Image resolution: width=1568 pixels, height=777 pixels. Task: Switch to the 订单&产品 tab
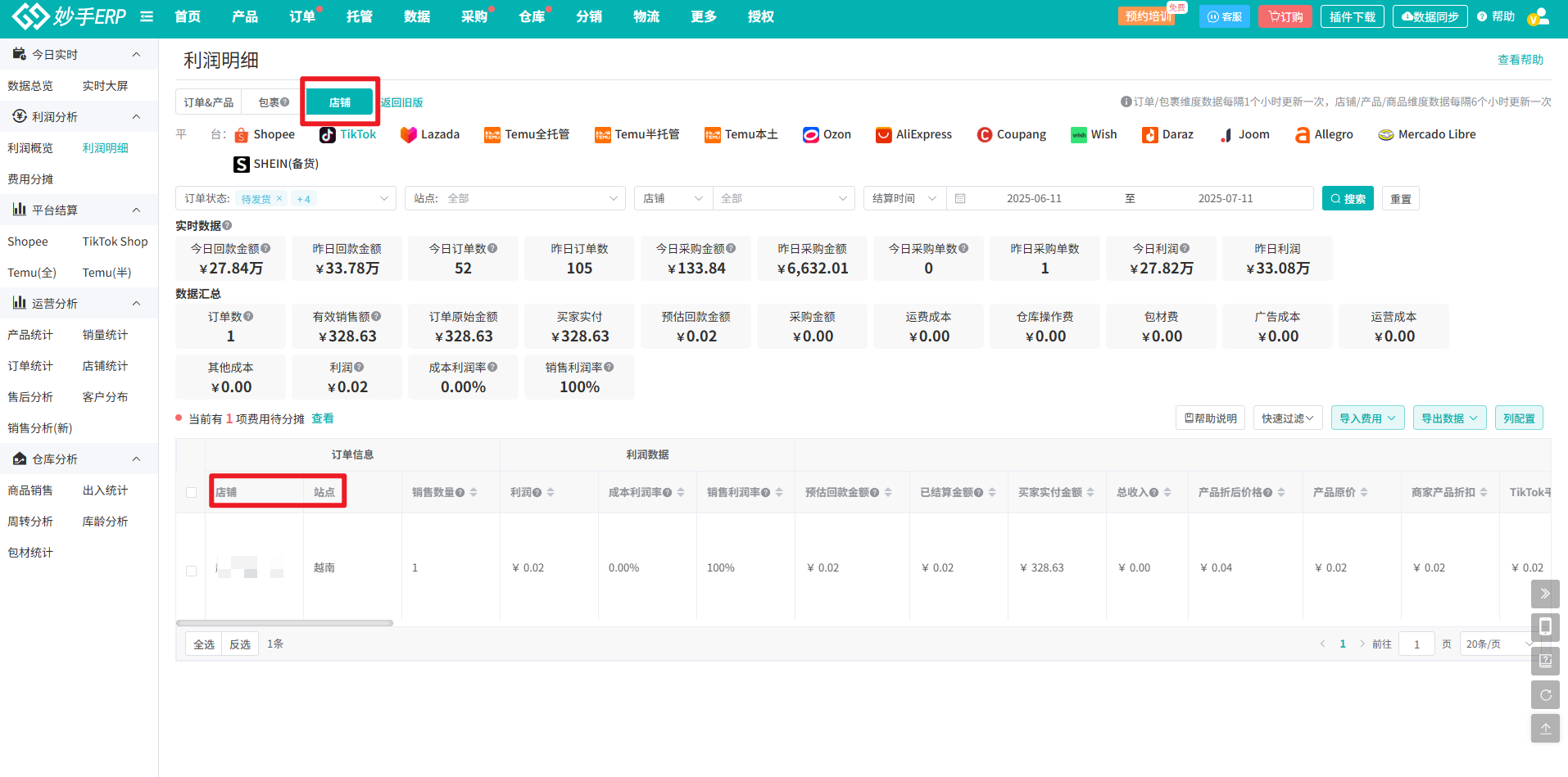pyautogui.click(x=209, y=102)
